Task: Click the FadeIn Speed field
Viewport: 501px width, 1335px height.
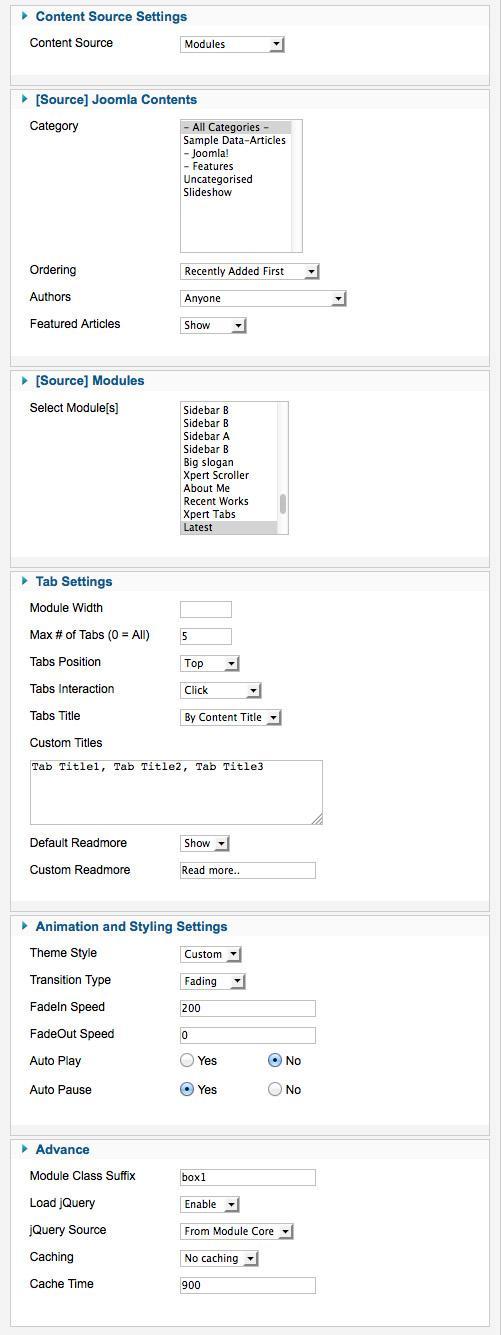Action: (x=248, y=1008)
